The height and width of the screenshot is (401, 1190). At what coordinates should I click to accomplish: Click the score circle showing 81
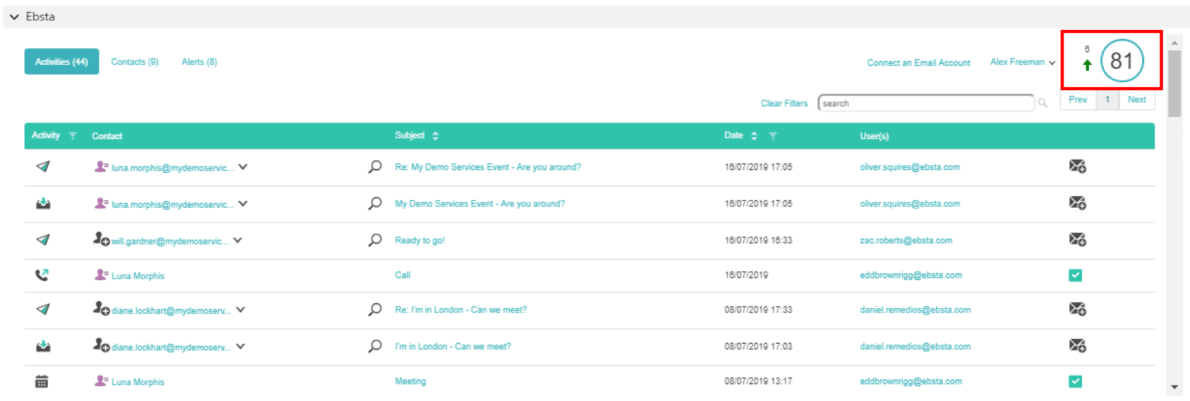1121,62
